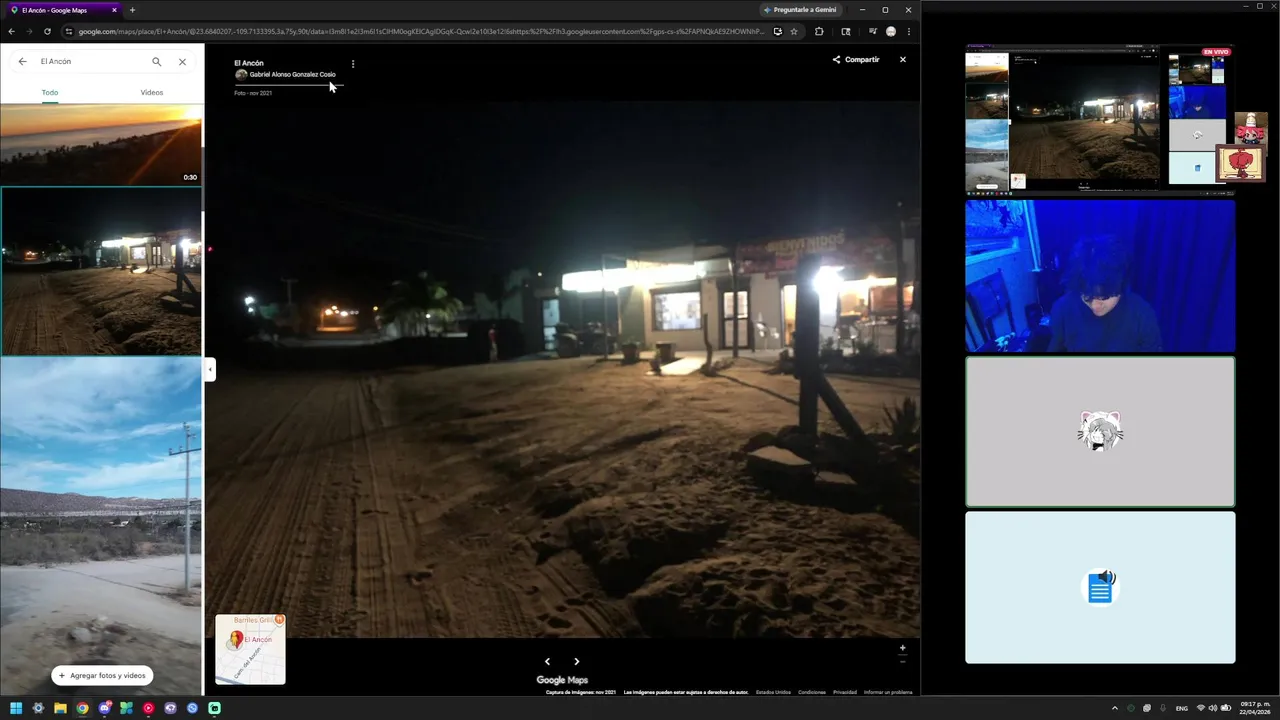Click the Chrome taskbar icon
This screenshot has width=1280, height=720.
(x=82, y=708)
